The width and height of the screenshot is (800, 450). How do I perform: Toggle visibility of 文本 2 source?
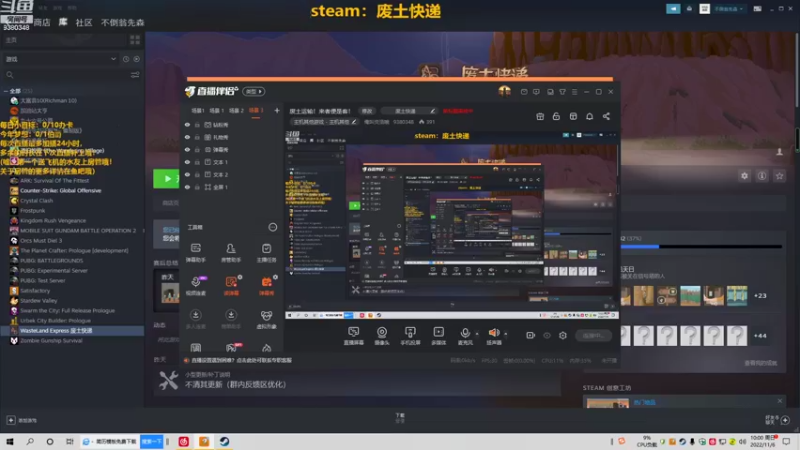coord(187,174)
